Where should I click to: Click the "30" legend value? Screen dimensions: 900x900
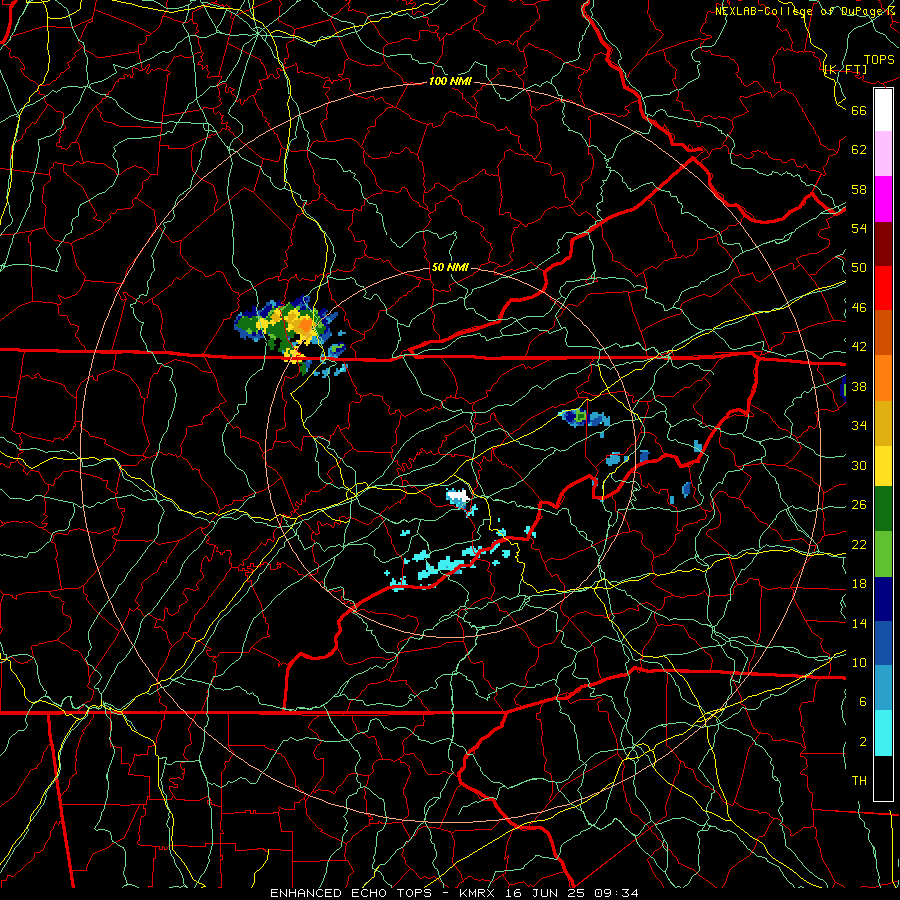click(859, 465)
